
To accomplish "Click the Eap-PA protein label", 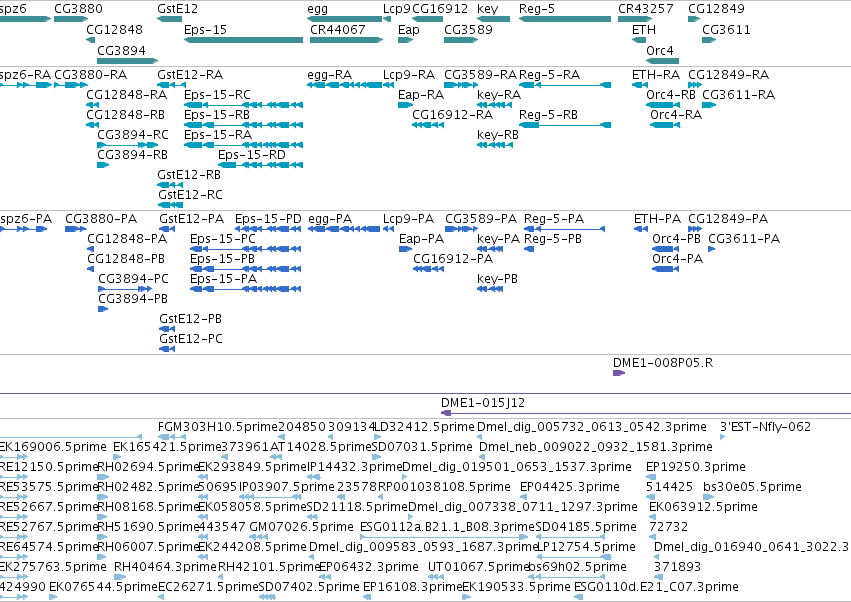I will pyautogui.click(x=421, y=239).
